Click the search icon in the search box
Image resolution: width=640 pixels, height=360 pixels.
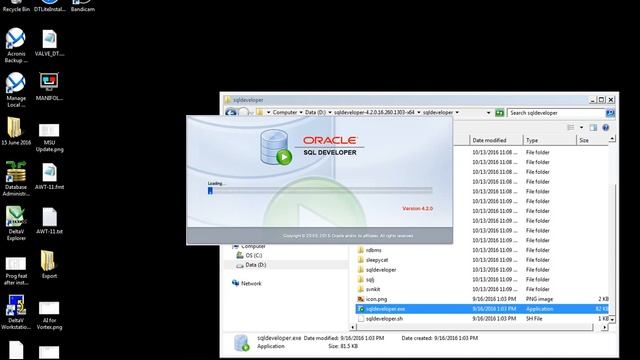(610, 113)
